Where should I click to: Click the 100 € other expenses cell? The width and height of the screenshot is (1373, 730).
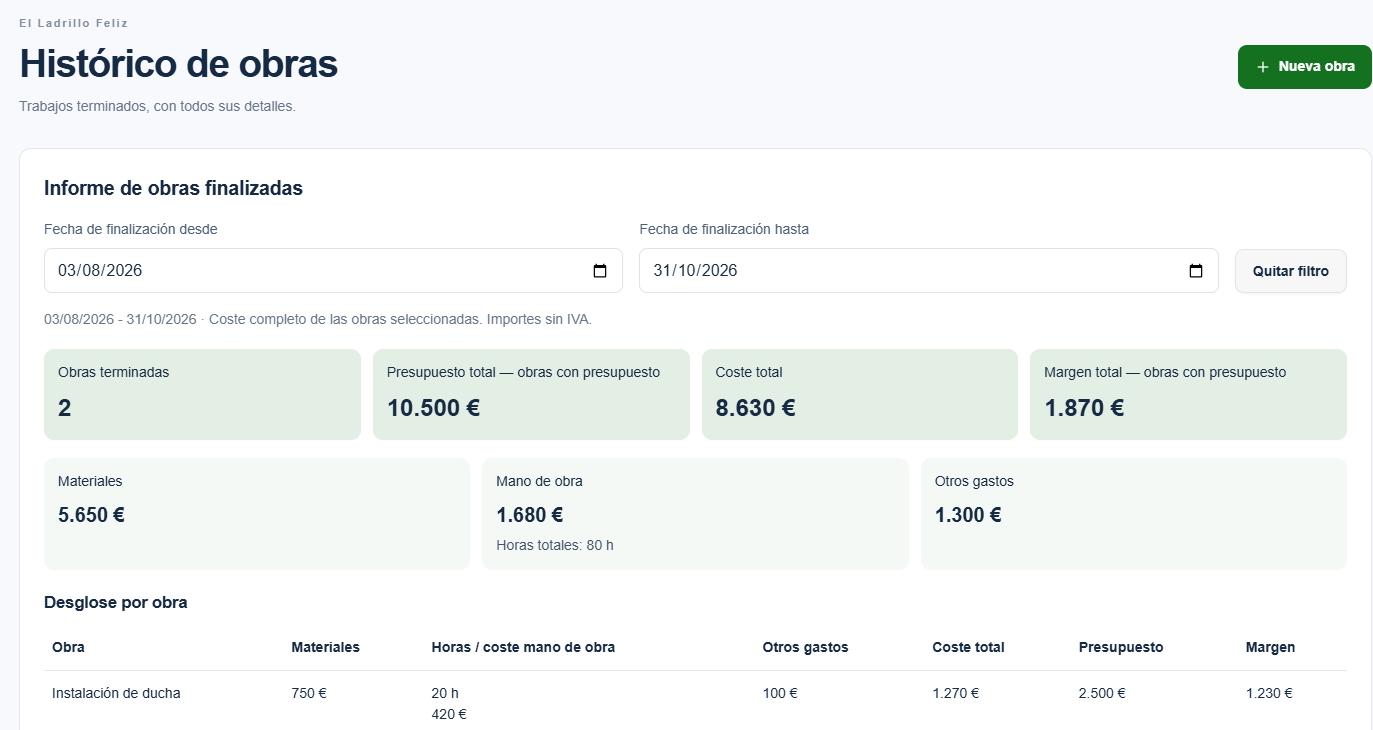780,693
